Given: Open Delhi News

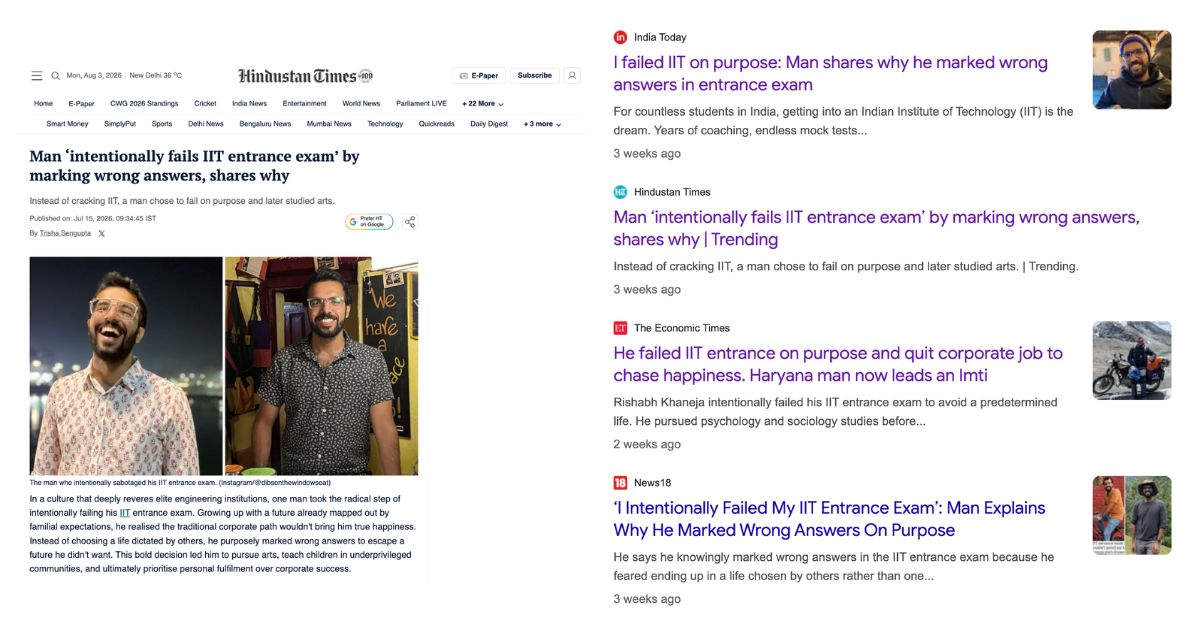Looking at the screenshot, I should point(206,124).
